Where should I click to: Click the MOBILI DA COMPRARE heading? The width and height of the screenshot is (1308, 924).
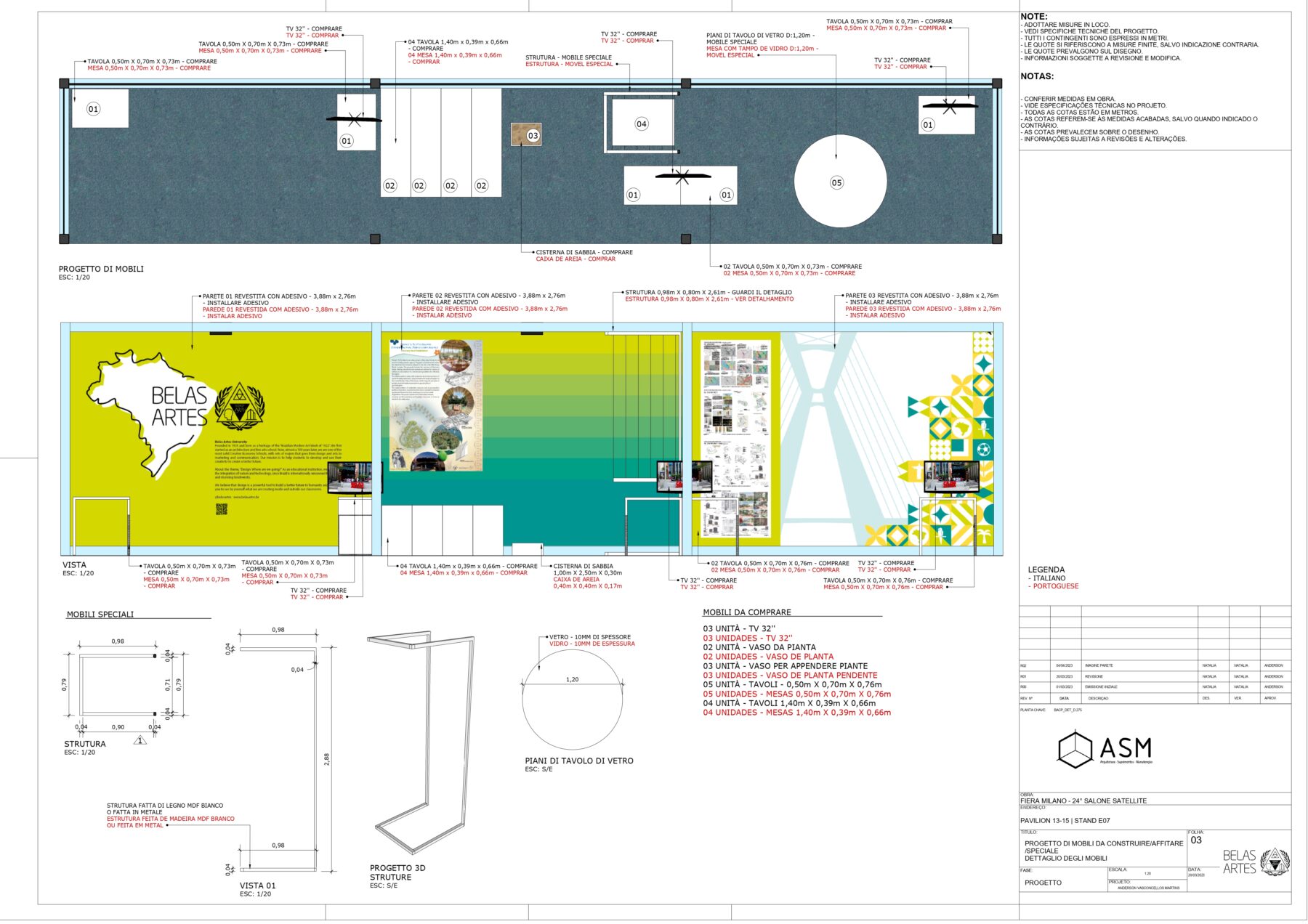[747, 612]
